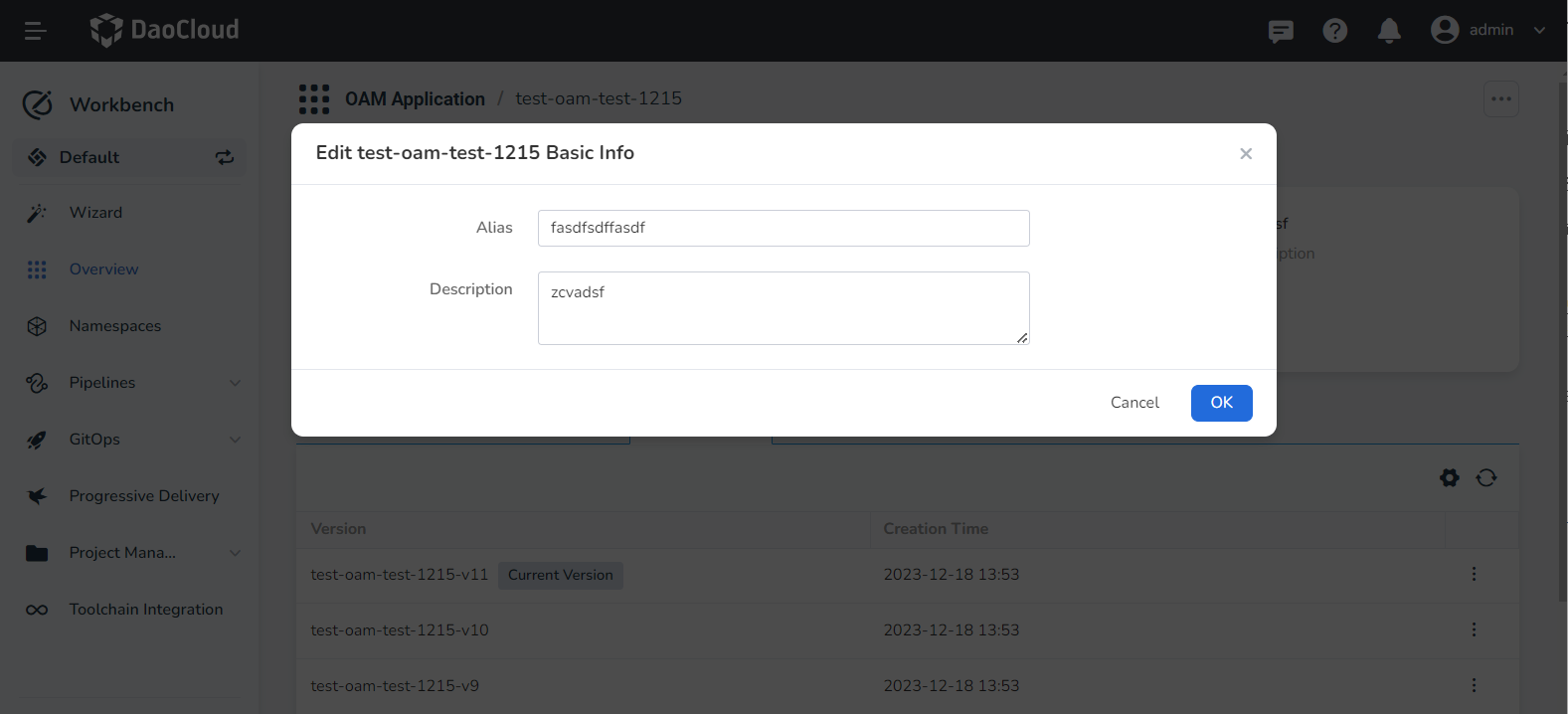Open the messages chat icon

coord(1281,31)
